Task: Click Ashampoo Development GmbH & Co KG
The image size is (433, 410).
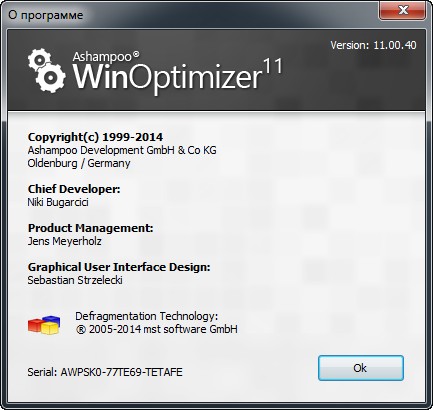Action: point(122,150)
